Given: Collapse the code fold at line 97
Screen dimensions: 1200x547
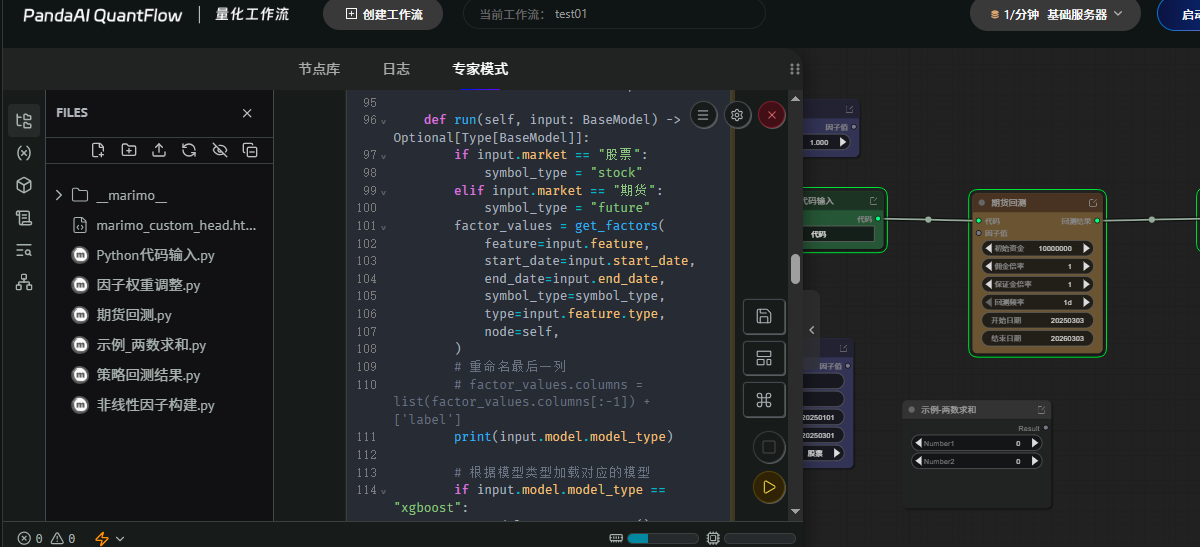Looking at the screenshot, I should (384, 156).
